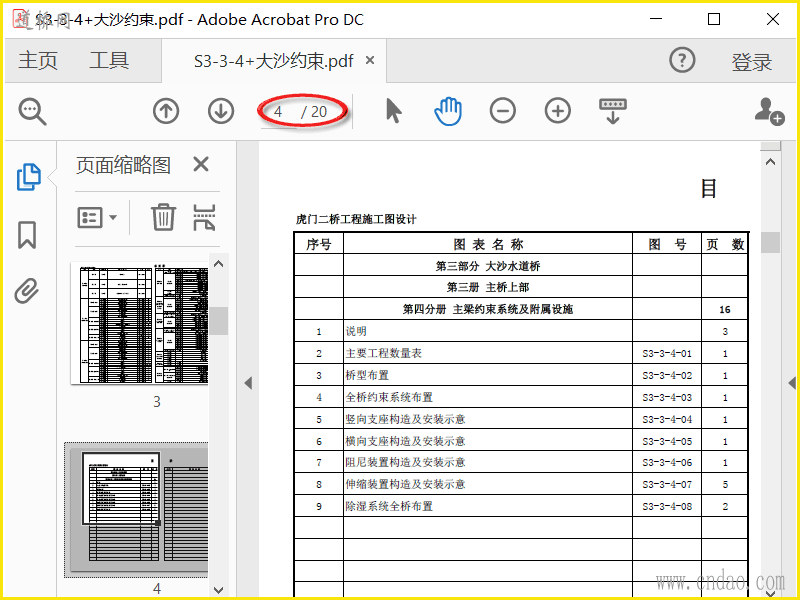
Task: Click the 说明 row in the table
Action: click(x=521, y=331)
